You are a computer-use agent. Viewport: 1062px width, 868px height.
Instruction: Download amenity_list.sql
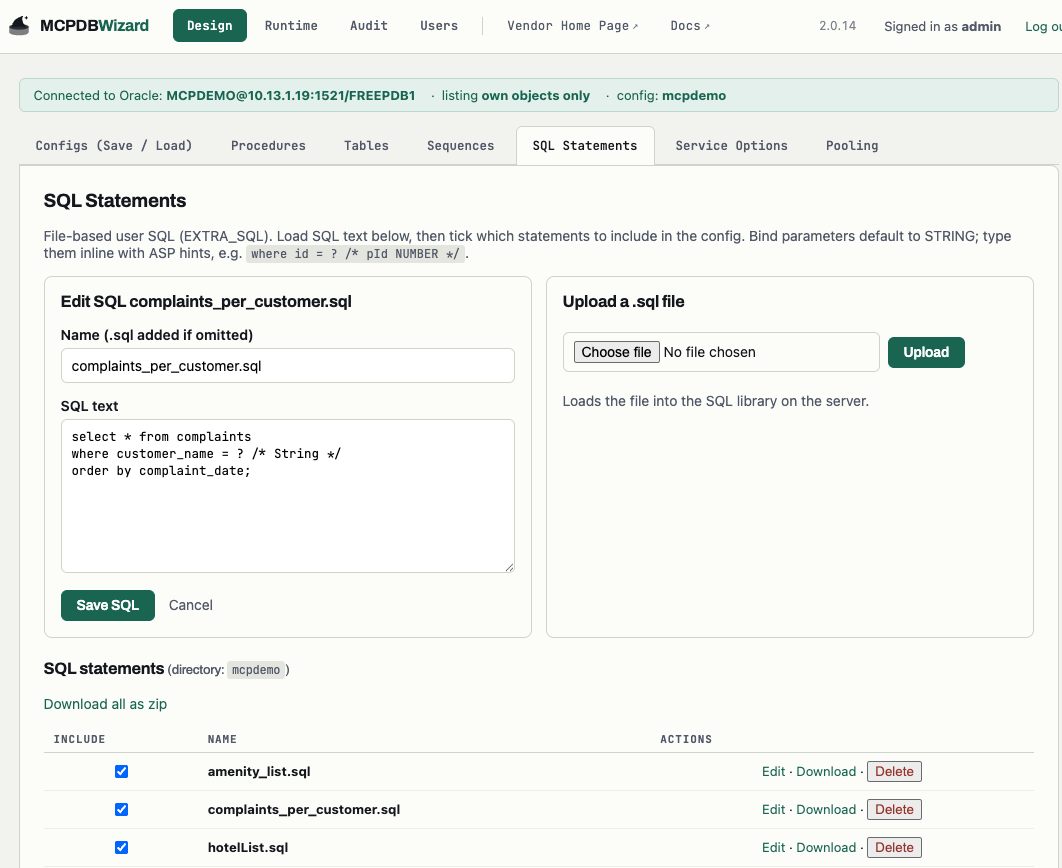(x=826, y=771)
